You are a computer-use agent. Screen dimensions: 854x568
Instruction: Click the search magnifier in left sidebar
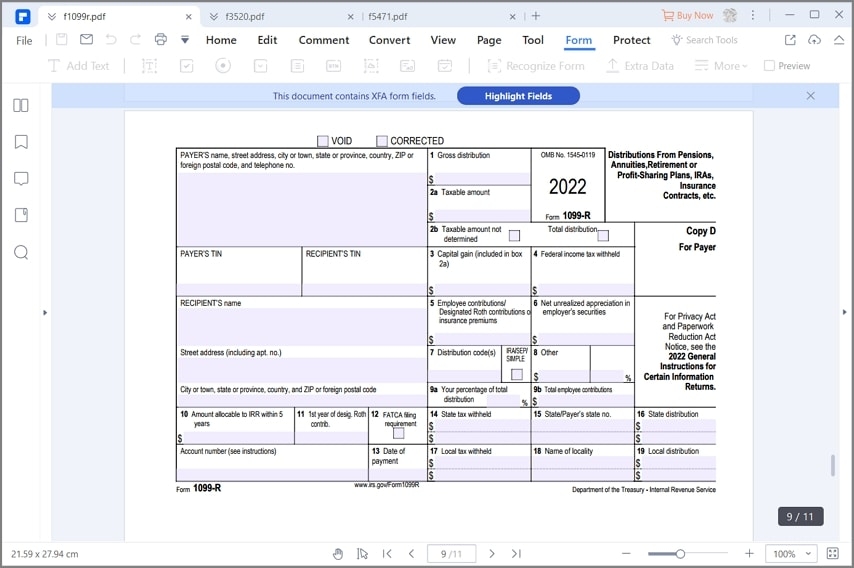pyautogui.click(x=20, y=252)
